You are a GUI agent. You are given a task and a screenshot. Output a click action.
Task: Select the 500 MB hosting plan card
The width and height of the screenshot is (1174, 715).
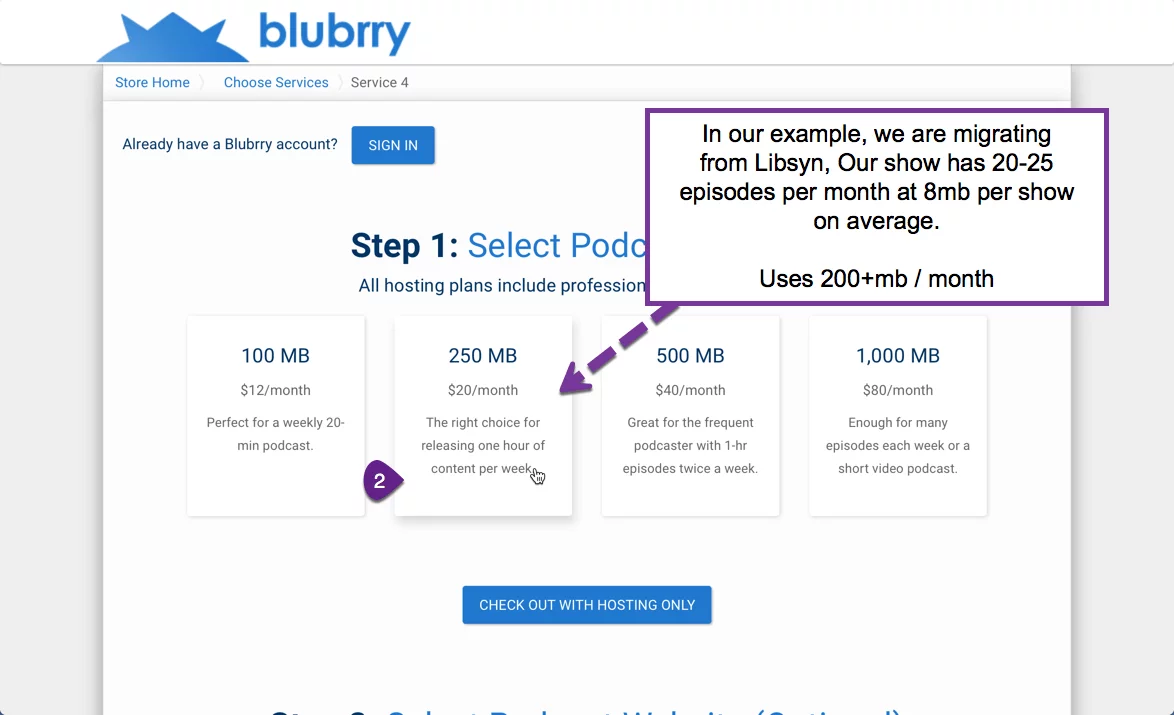(x=690, y=416)
